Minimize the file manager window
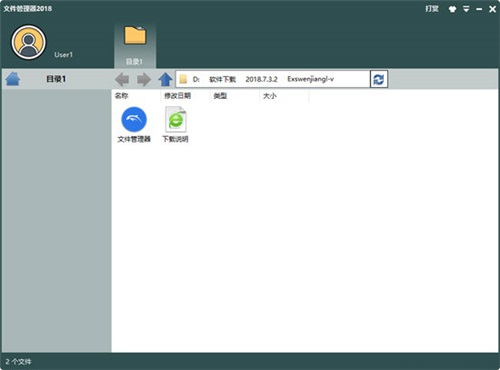Image resolution: width=500 pixels, height=370 pixels. [x=479, y=9]
